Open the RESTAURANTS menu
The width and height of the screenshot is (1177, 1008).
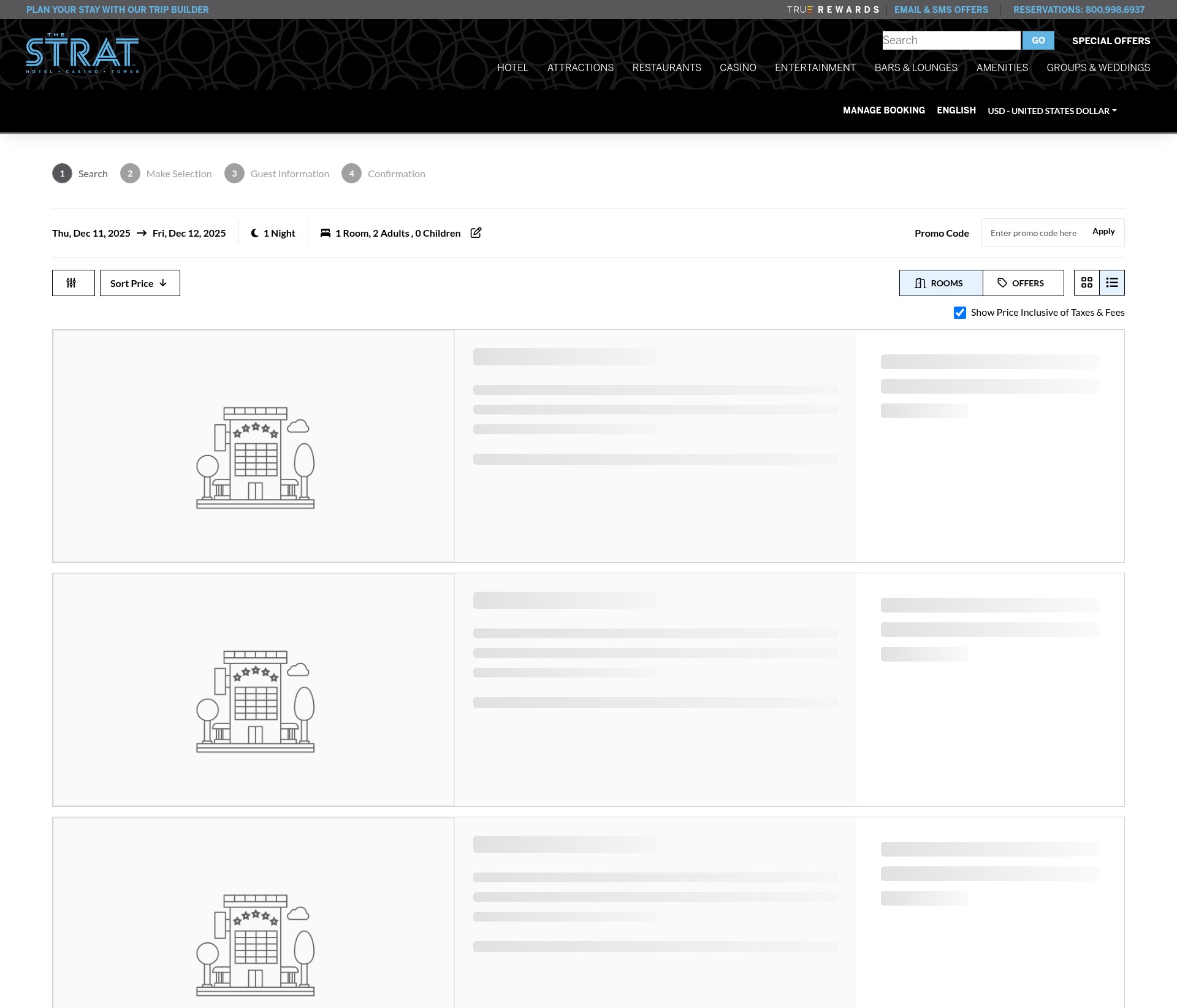(x=667, y=67)
